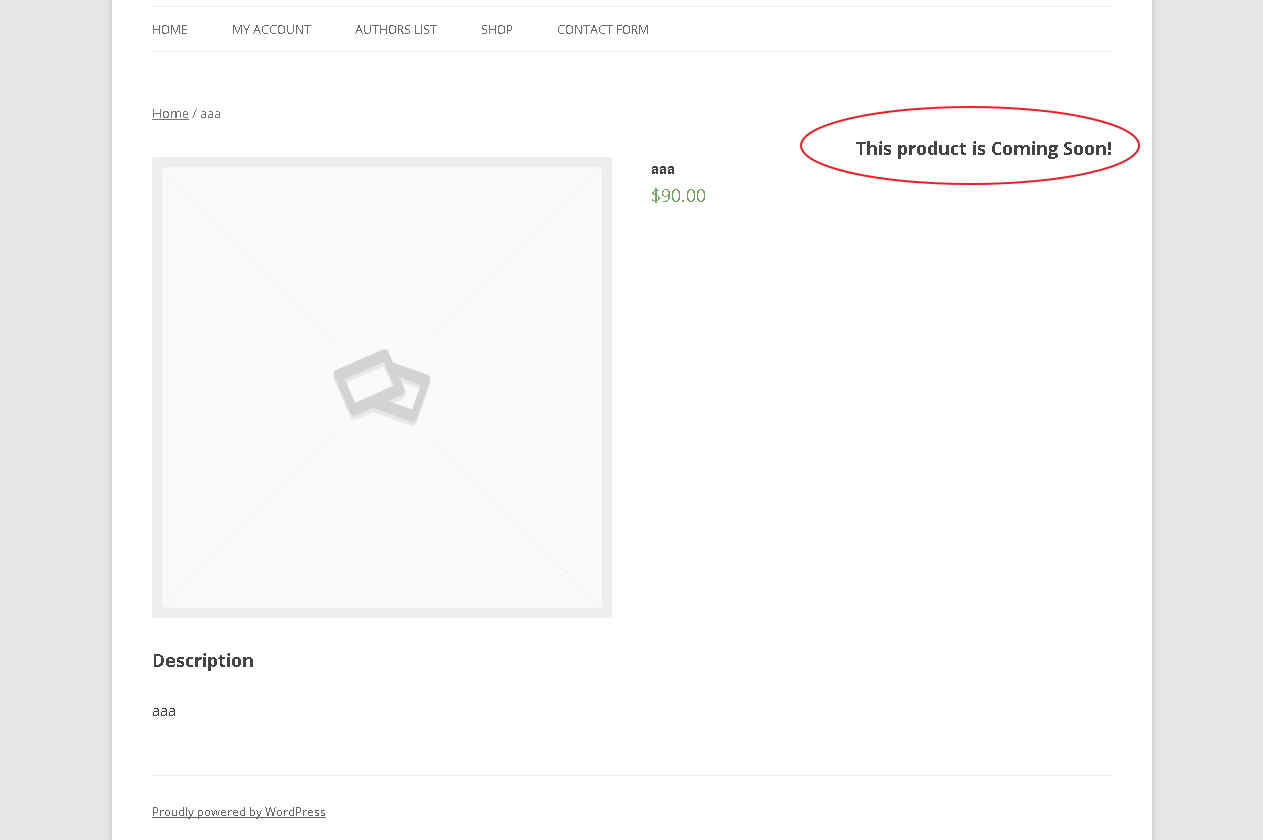Follow the Proudly powered by WordPress link
This screenshot has height=840, width=1263.
coord(239,812)
